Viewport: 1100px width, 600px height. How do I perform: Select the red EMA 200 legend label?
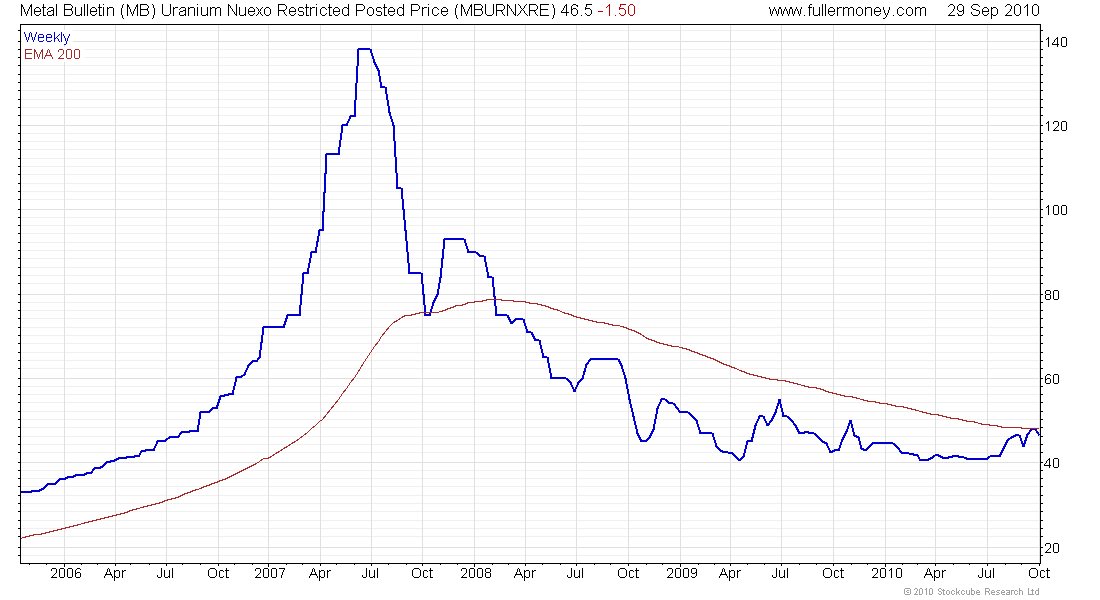point(52,54)
